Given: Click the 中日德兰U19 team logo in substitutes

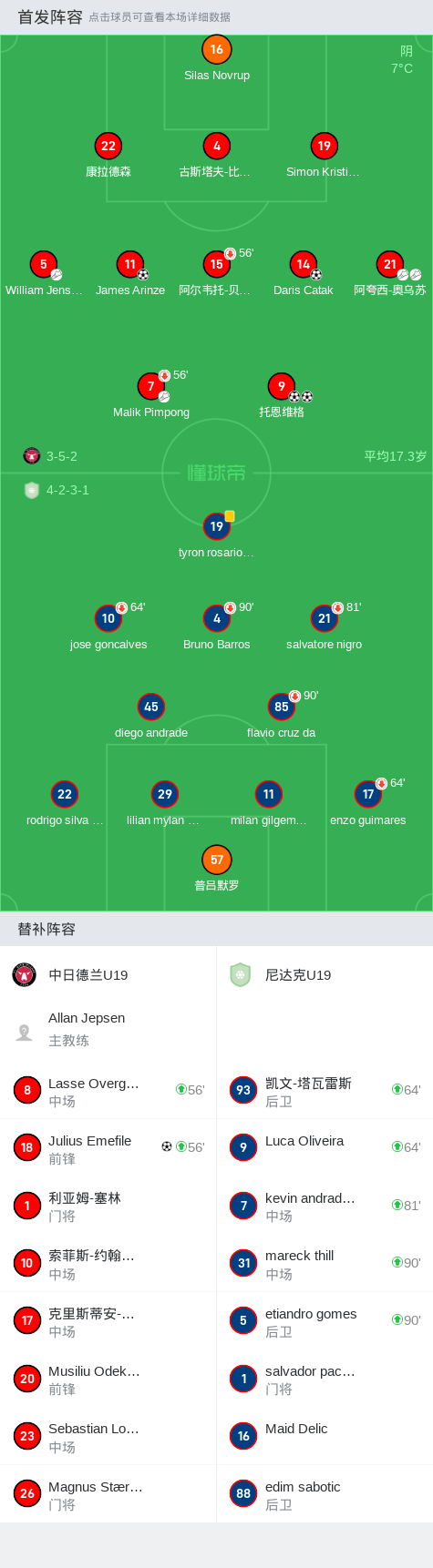Looking at the screenshot, I should click(x=25, y=975).
